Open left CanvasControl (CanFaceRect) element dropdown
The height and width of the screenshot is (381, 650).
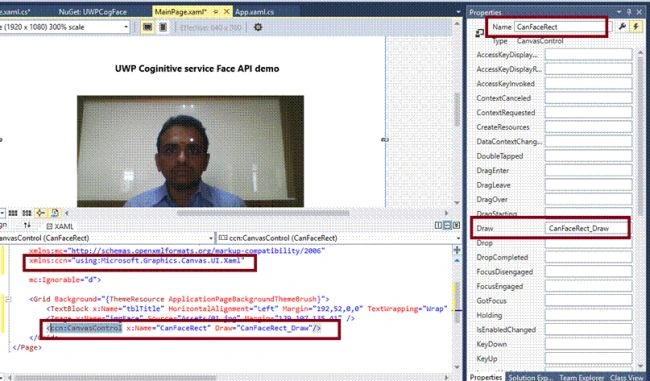[x=211, y=238]
